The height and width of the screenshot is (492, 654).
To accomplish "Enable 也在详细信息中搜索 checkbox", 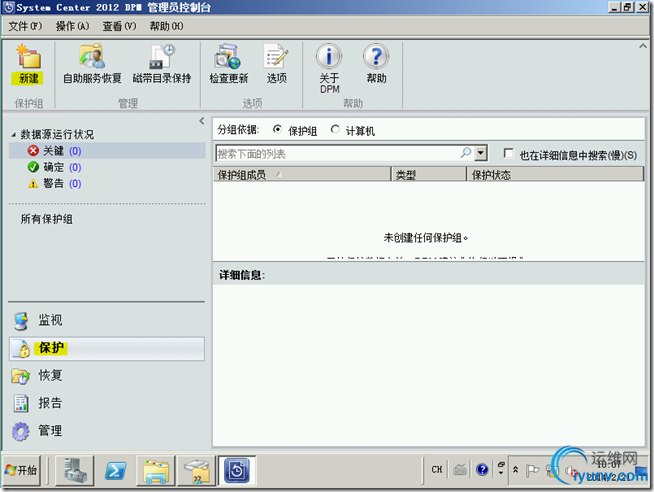I will tap(508, 153).
